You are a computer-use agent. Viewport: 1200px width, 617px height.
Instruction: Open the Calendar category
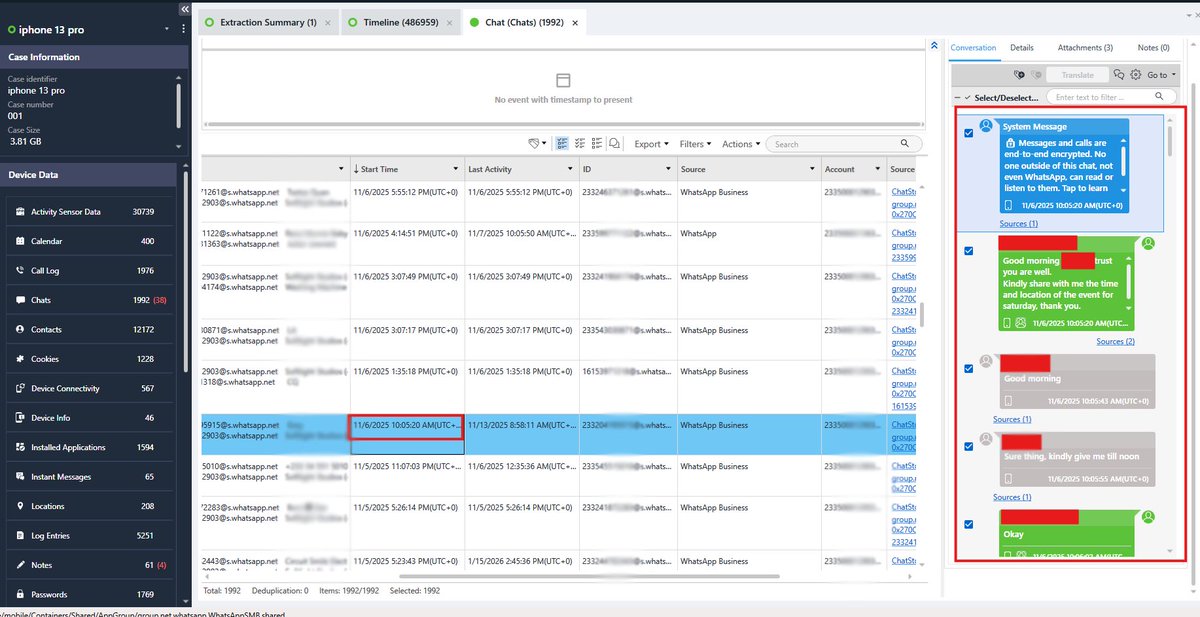tap(88, 241)
